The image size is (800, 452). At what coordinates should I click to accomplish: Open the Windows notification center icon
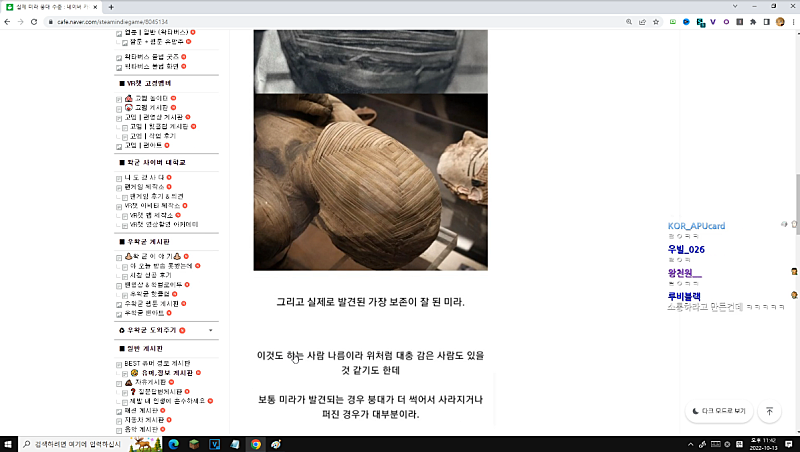[789, 444]
